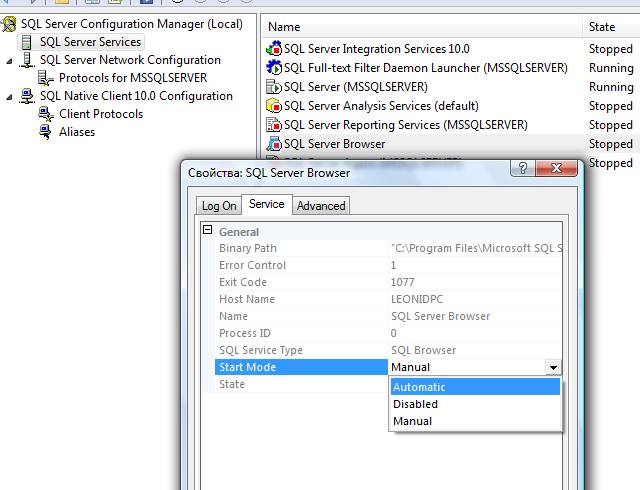This screenshot has height=490, width=640.
Task: Click Stopped state of SQL Server Browser
Action: tap(611, 144)
